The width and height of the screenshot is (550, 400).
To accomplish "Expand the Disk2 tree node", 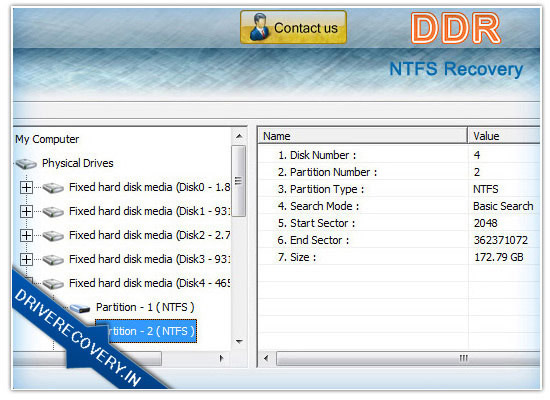I will (x=26, y=235).
